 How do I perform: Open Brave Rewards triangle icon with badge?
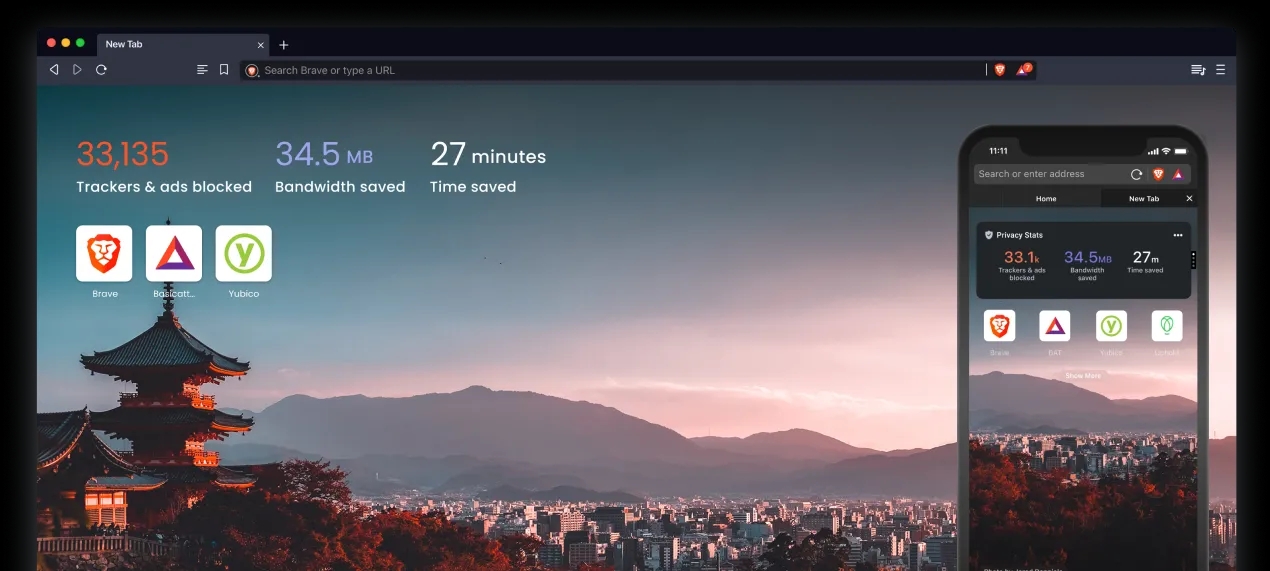pyautogui.click(x=1023, y=70)
